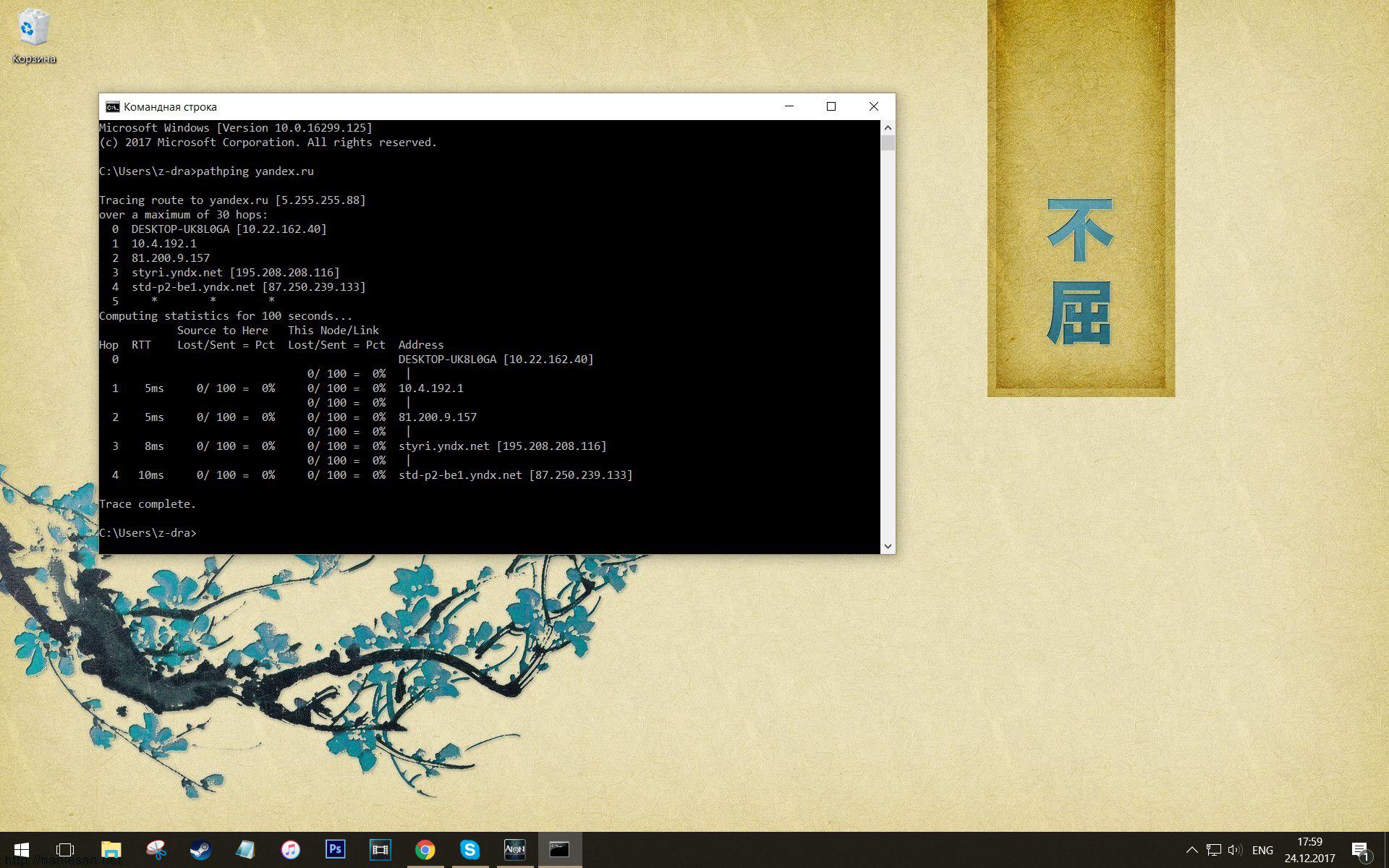The image size is (1389, 868).
Task: Open Photoshop from the taskbar
Action: [x=335, y=850]
